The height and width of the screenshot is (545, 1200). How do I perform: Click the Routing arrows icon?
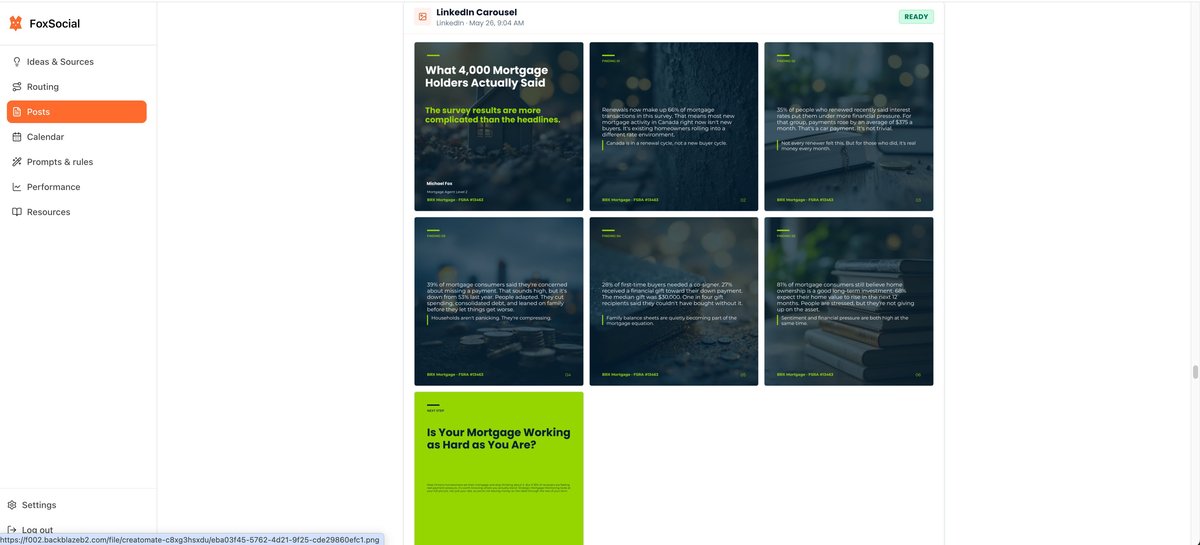pos(17,87)
